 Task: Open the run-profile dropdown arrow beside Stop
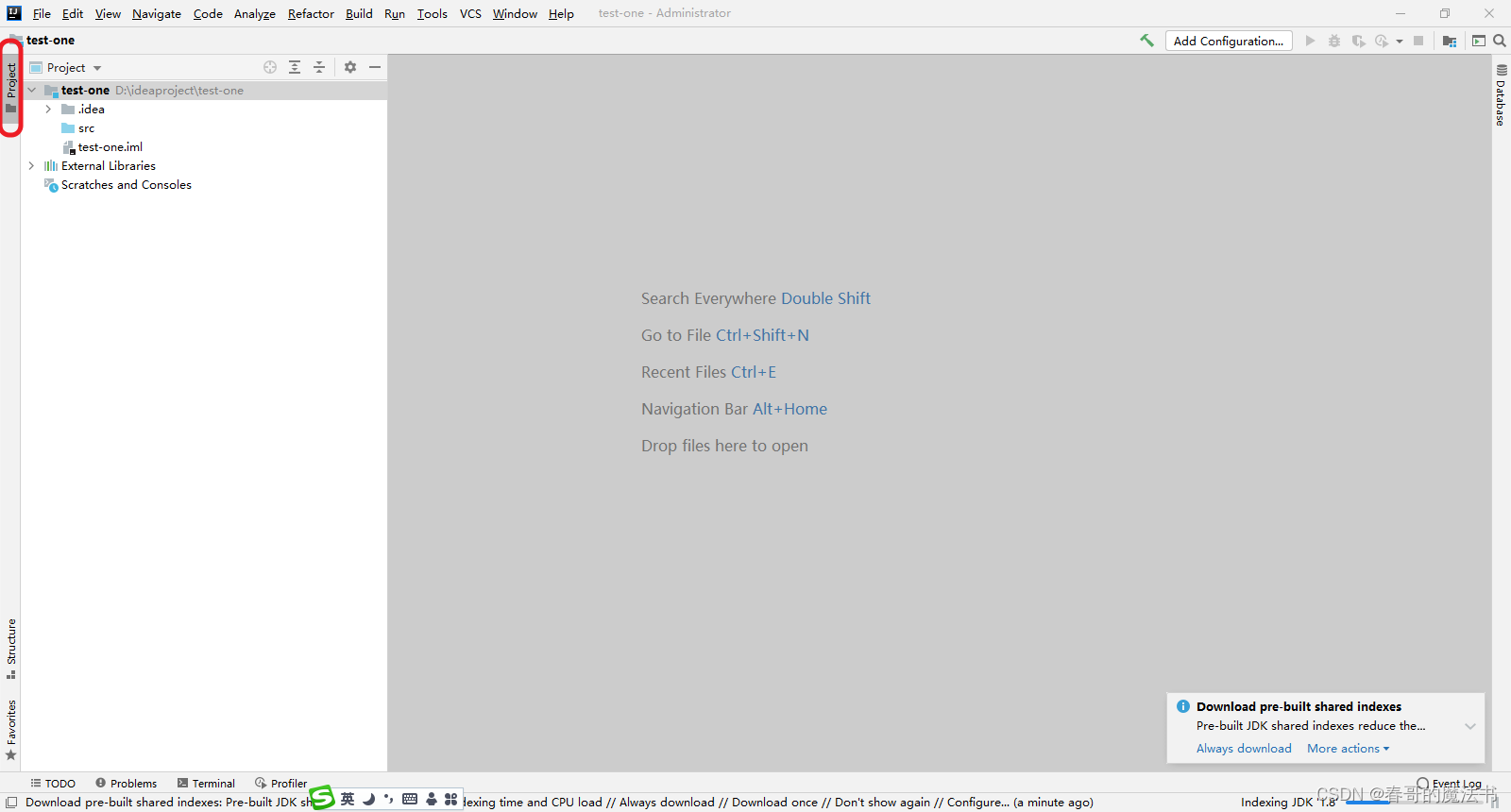point(1400,41)
